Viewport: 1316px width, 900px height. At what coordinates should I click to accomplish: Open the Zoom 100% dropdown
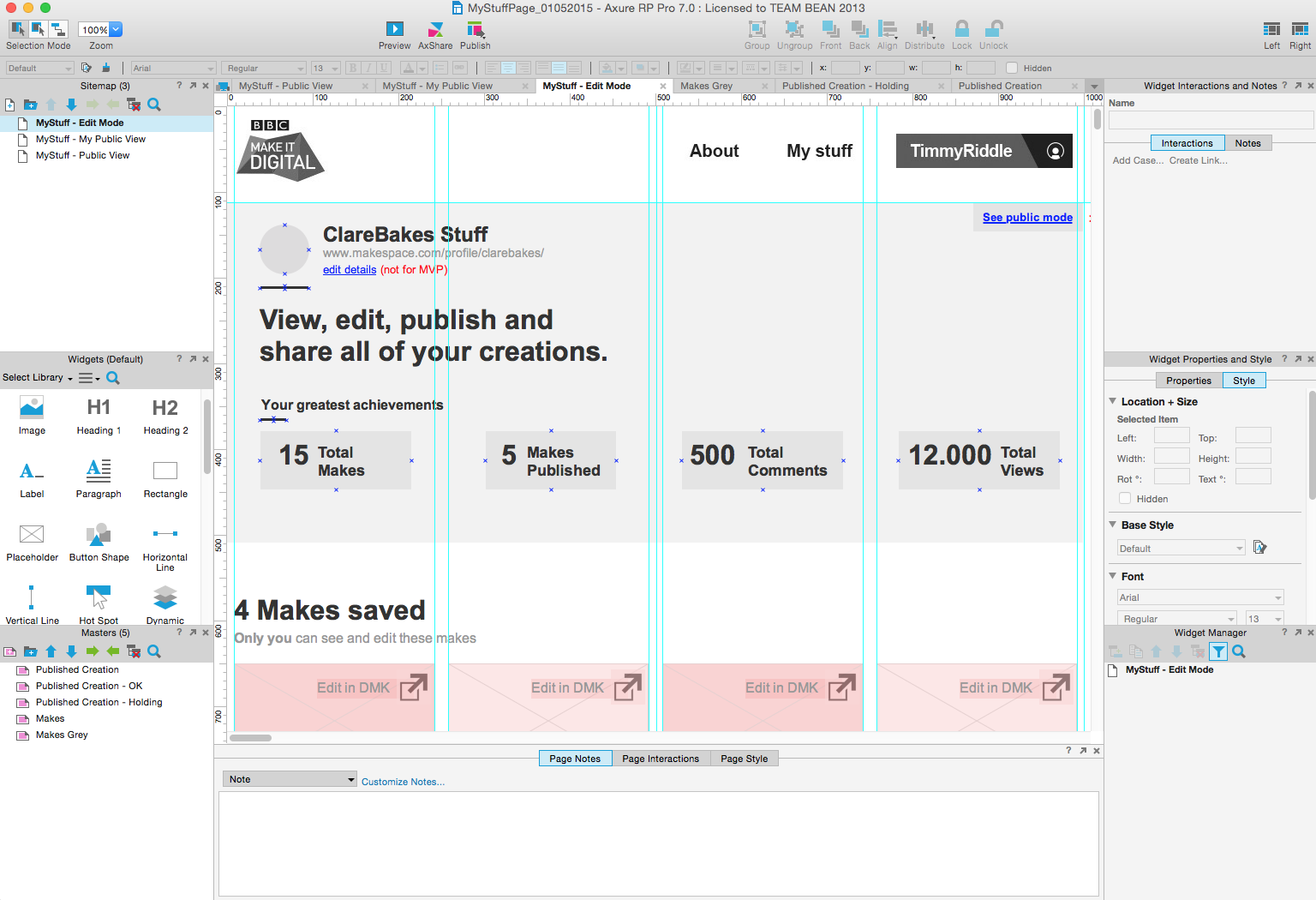tap(116, 30)
